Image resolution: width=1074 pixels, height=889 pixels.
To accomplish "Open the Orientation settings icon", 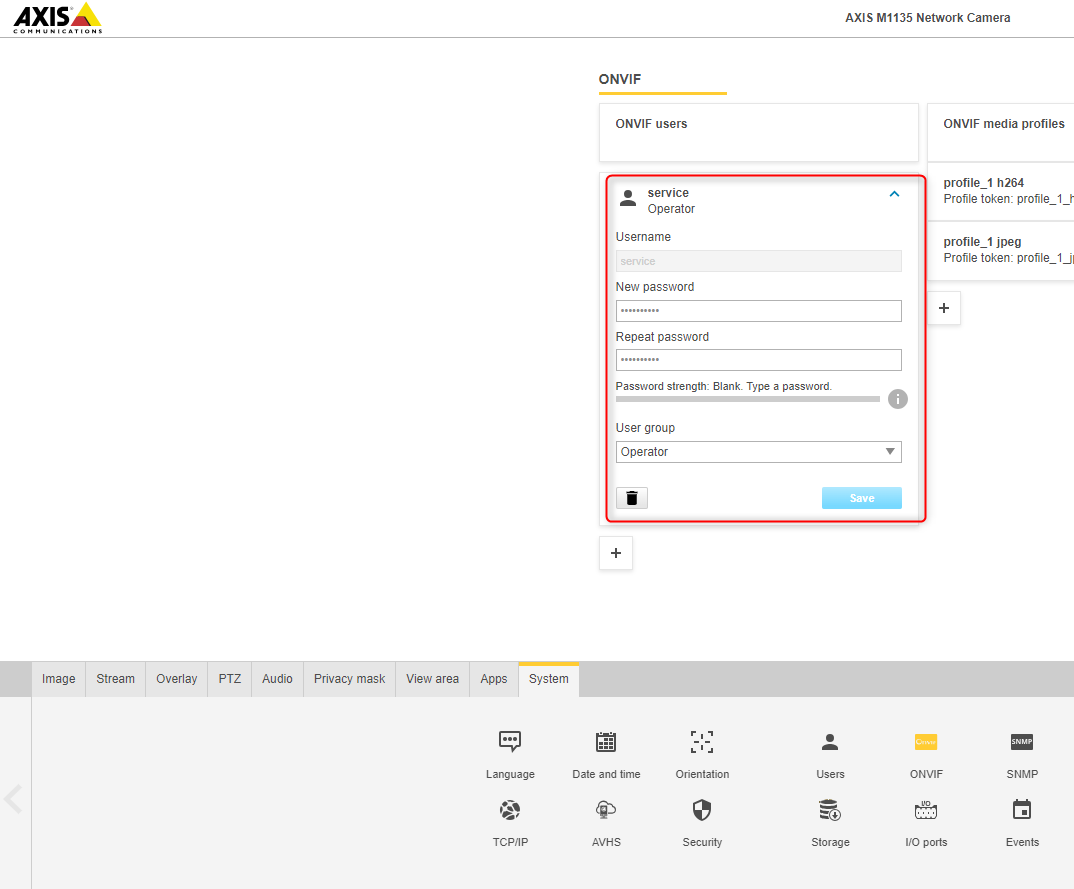I will click(x=702, y=742).
